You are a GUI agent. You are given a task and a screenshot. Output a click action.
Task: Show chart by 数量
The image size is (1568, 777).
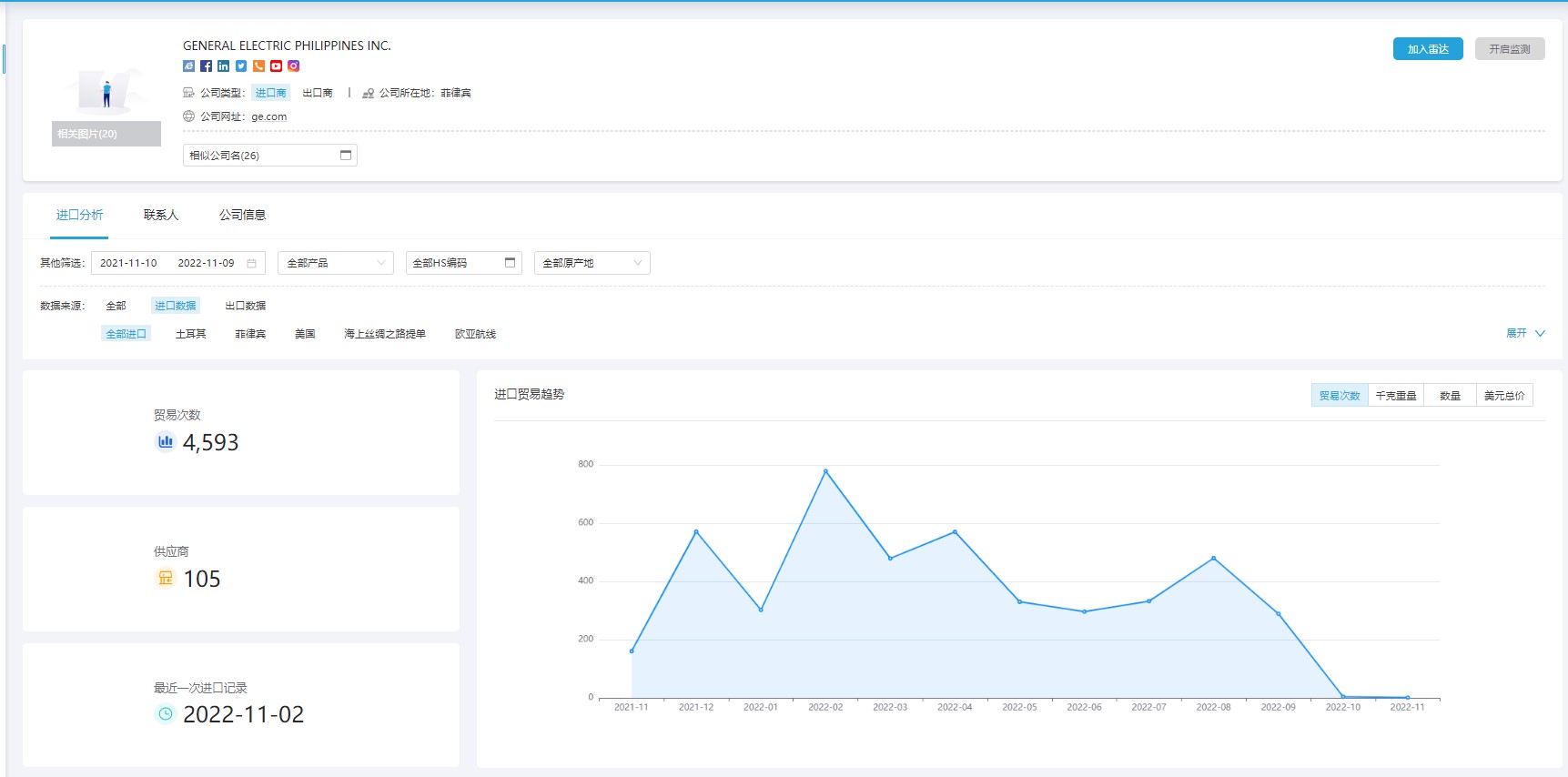(x=1450, y=396)
